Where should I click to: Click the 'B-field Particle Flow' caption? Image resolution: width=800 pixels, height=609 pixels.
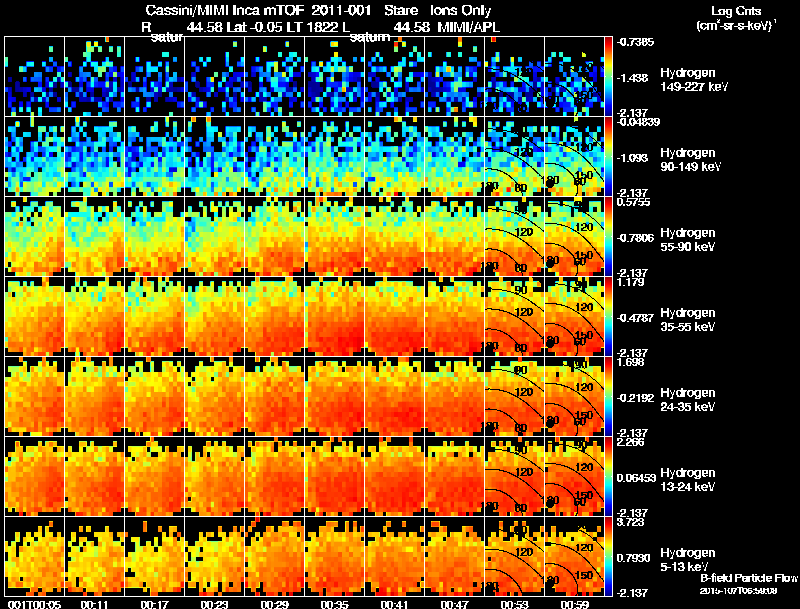tap(748, 578)
